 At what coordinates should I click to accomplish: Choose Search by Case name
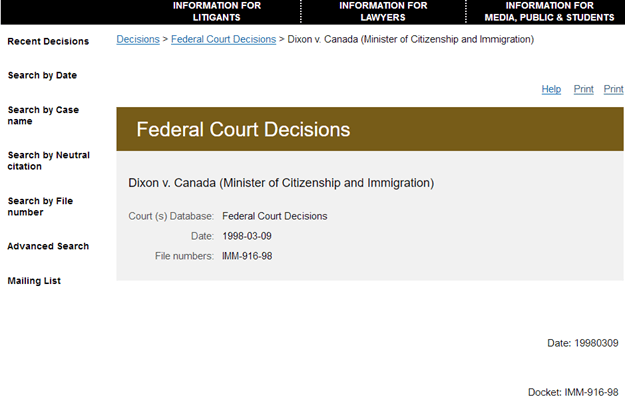click(x=43, y=115)
